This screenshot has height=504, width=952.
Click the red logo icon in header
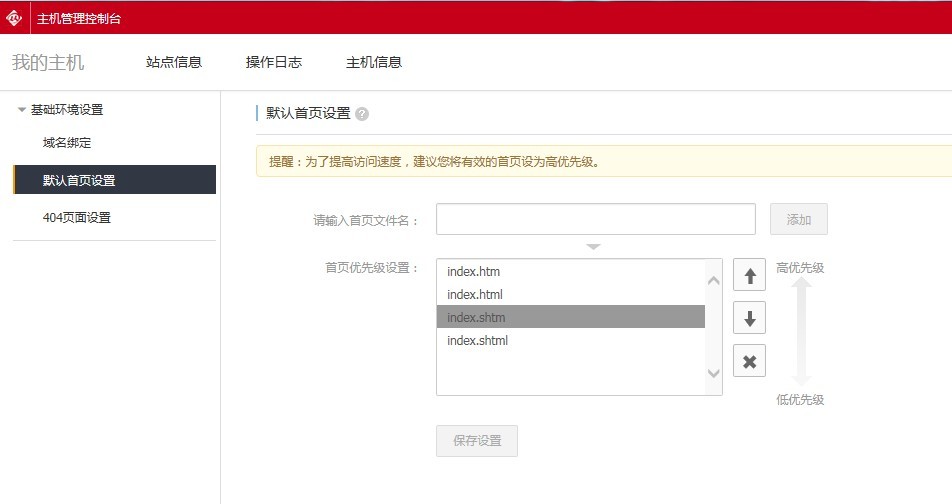[14, 18]
